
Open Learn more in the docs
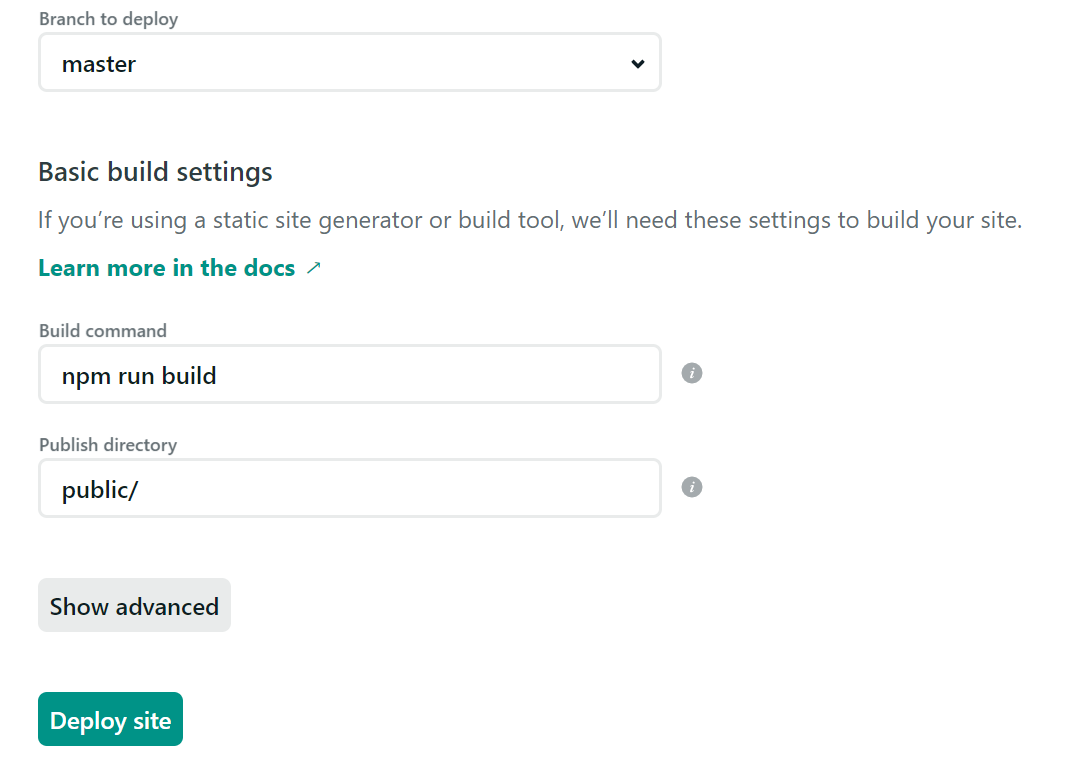tap(165, 267)
